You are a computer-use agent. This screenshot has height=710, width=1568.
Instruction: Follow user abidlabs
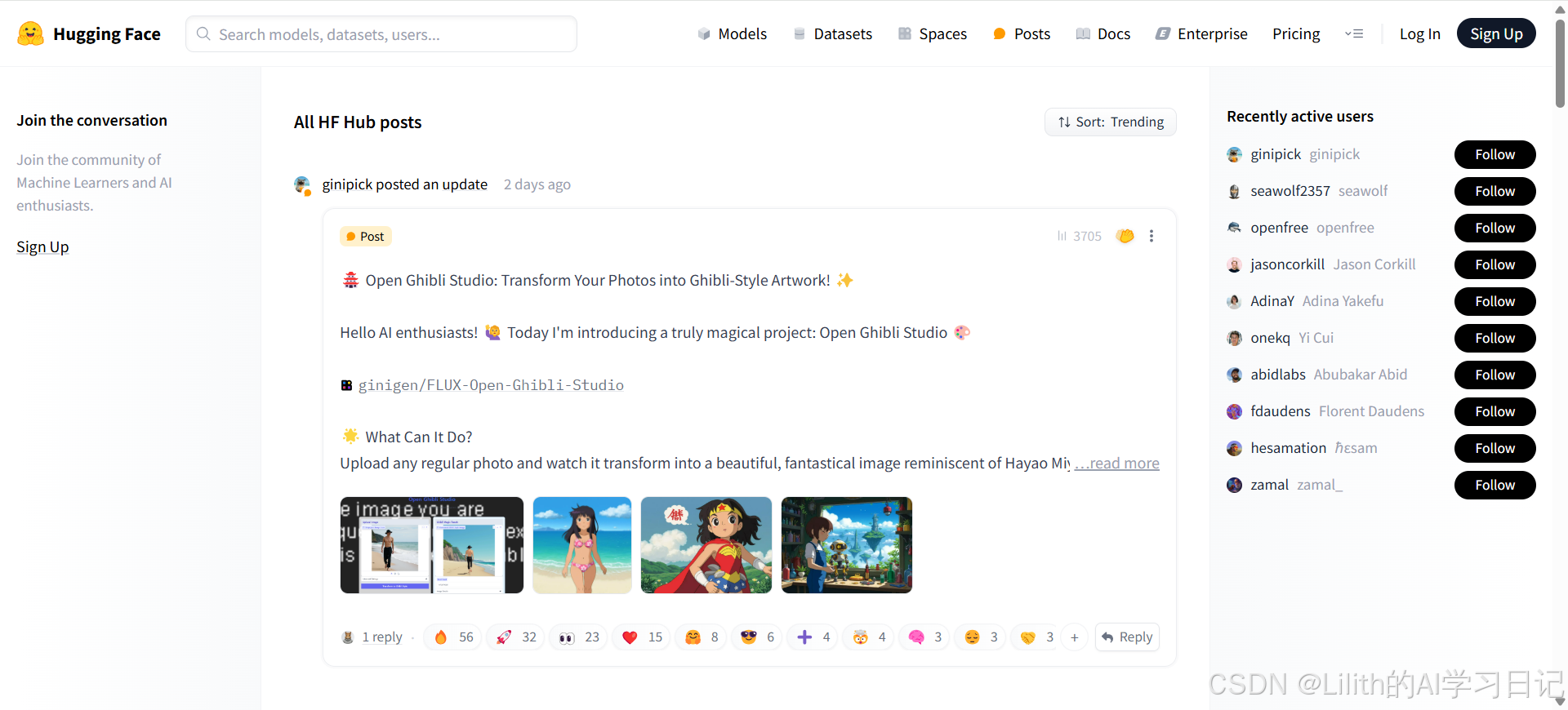coord(1494,375)
